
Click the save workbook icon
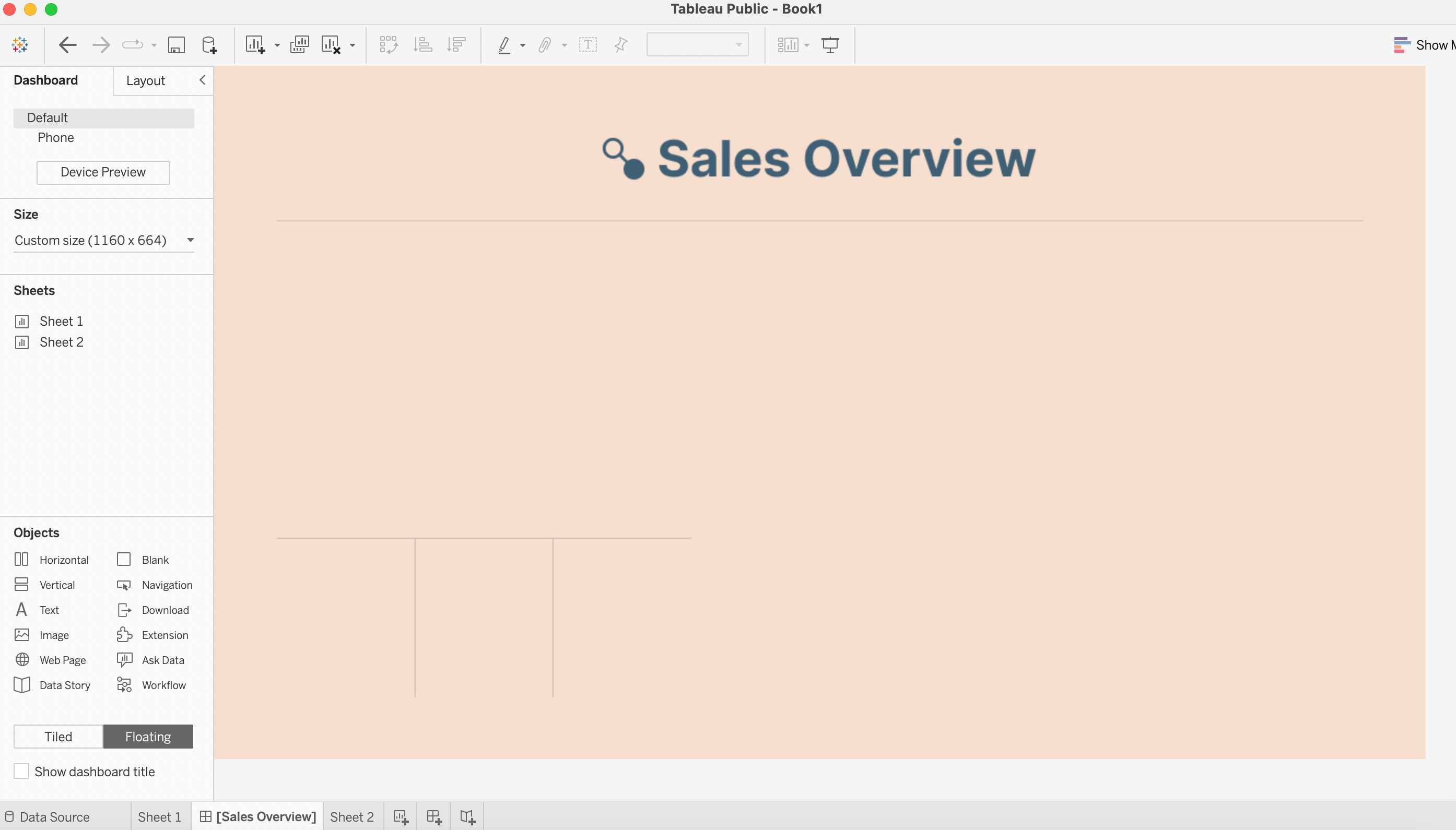pyautogui.click(x=176, y=44)
